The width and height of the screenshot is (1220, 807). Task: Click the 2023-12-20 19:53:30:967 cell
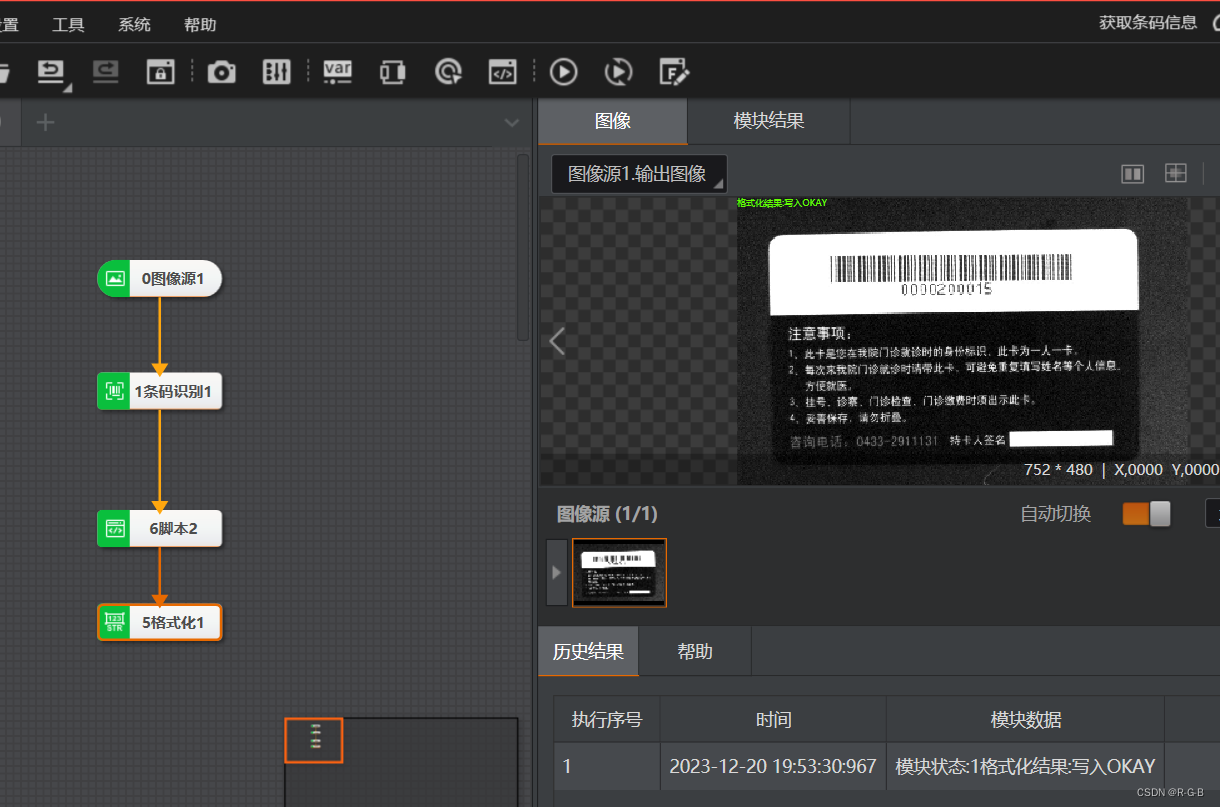(x=773, y=766)
